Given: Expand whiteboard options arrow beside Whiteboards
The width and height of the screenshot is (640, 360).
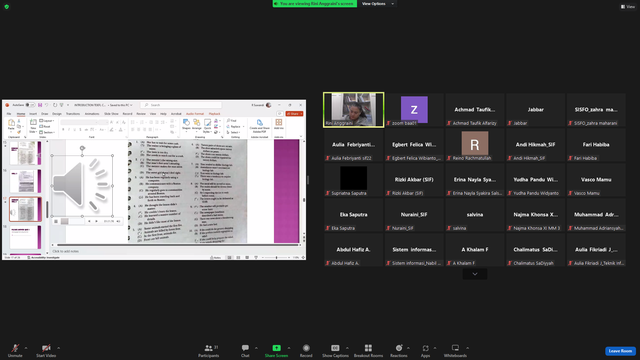Looking at the screenshot, I should (467, 348).
